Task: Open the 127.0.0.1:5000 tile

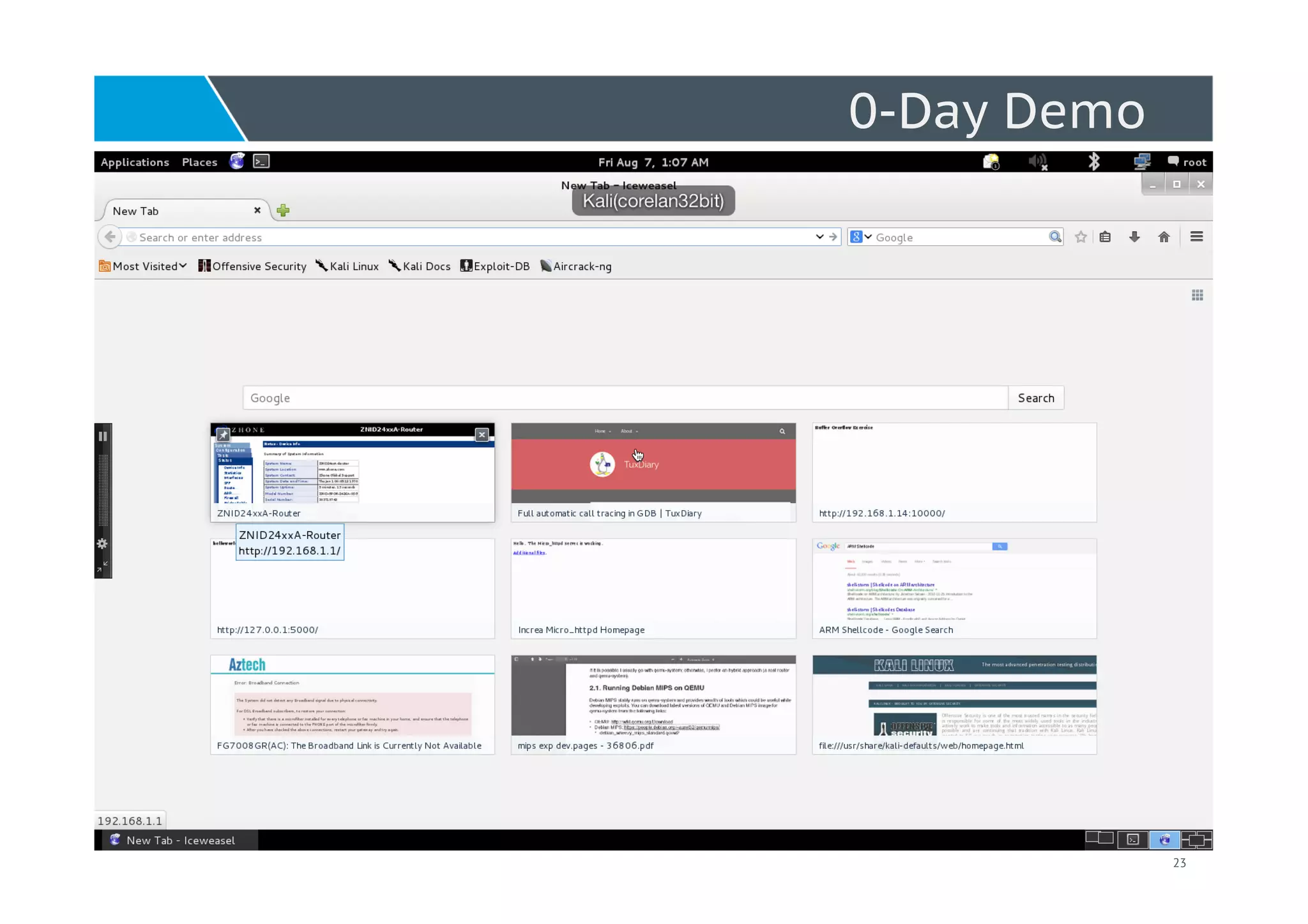Action: [353, 589]
